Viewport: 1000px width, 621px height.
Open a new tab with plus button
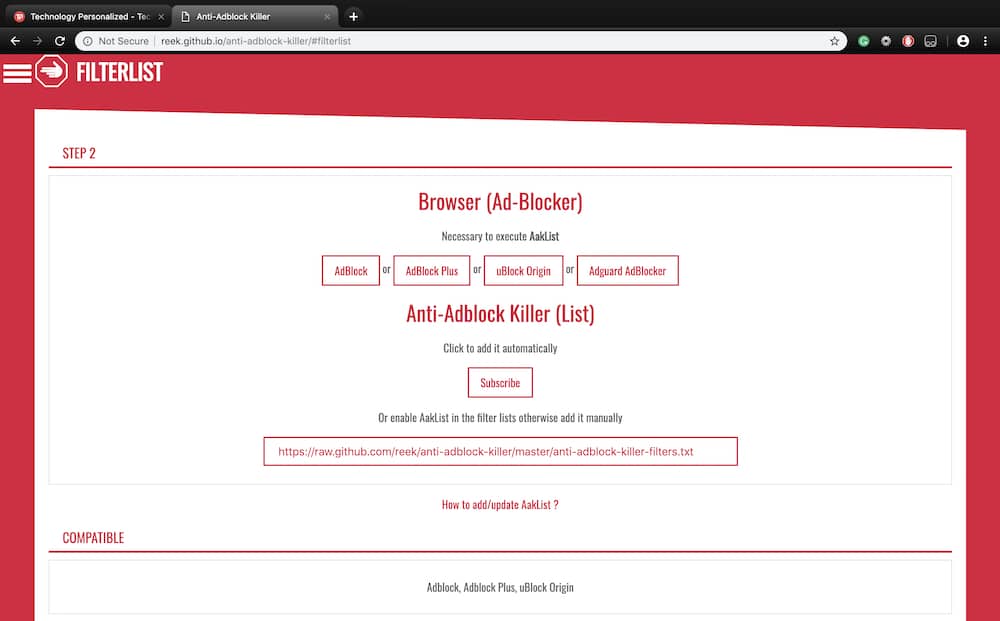[x=353, y=17]
